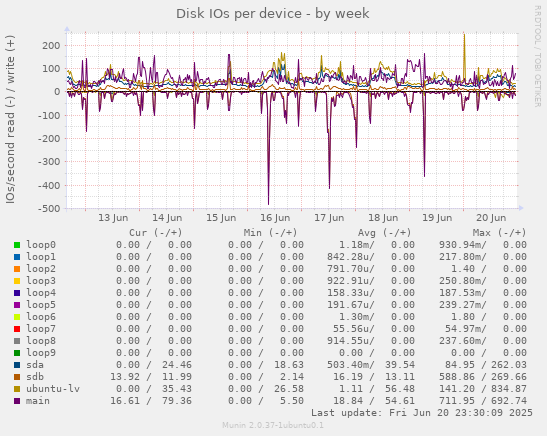
Task: Click the '13 Jun' x-axis label
Action: 113,218
